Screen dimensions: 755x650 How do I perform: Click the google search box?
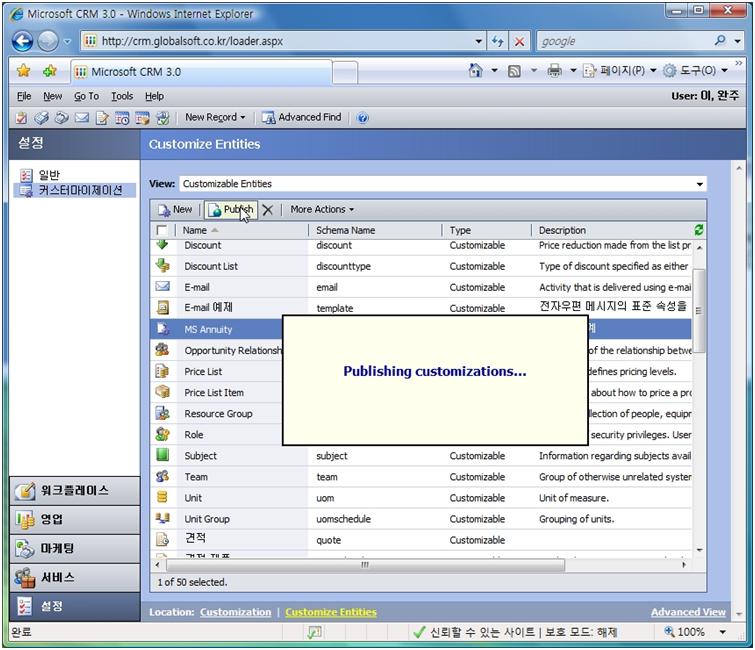point(625,41)
